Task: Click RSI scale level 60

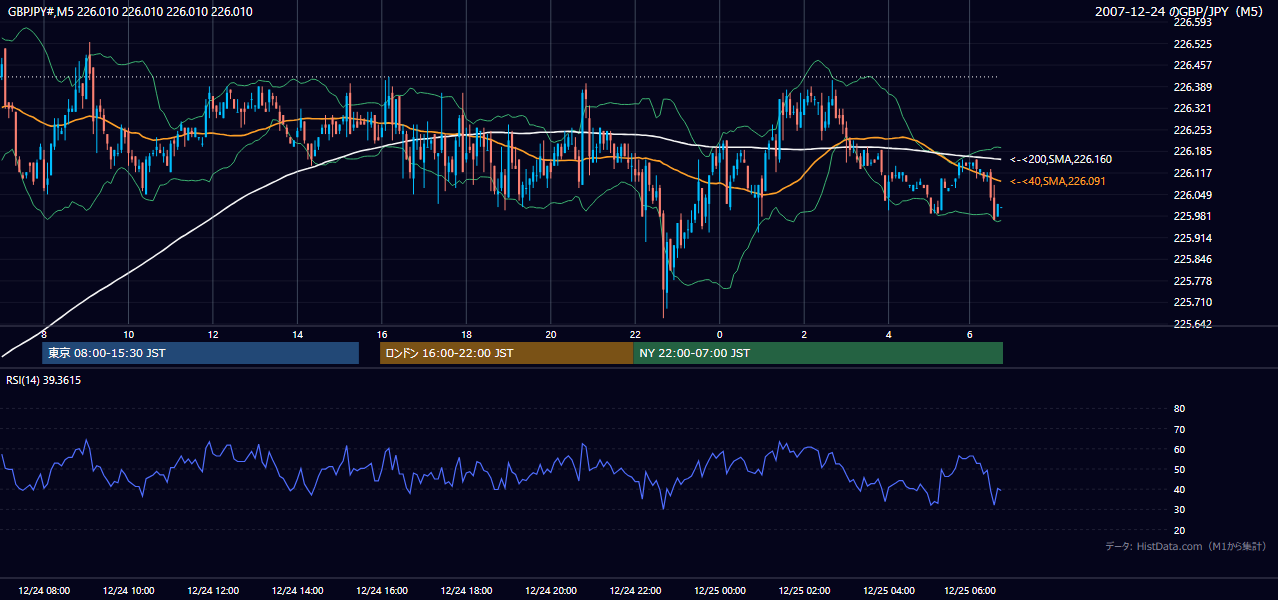Action: [1179, 449]
